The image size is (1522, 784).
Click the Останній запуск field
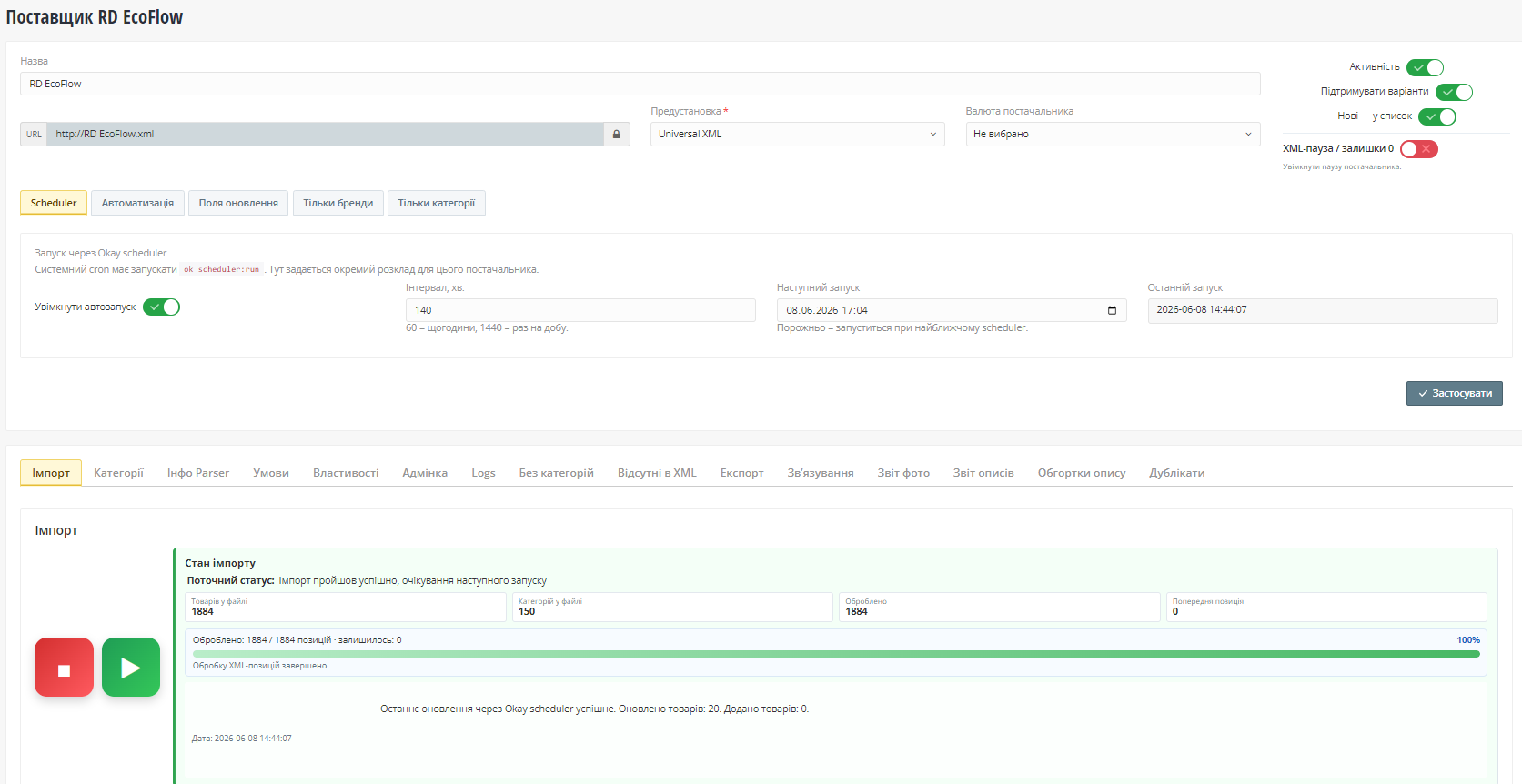coord(1323,310)
